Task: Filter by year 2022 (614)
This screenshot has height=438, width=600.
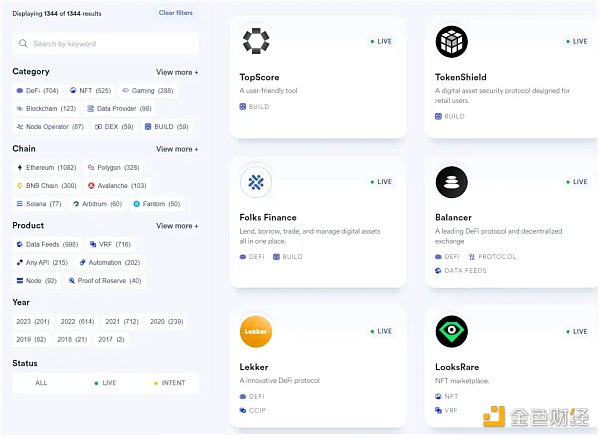Action: tap(77, 322)
